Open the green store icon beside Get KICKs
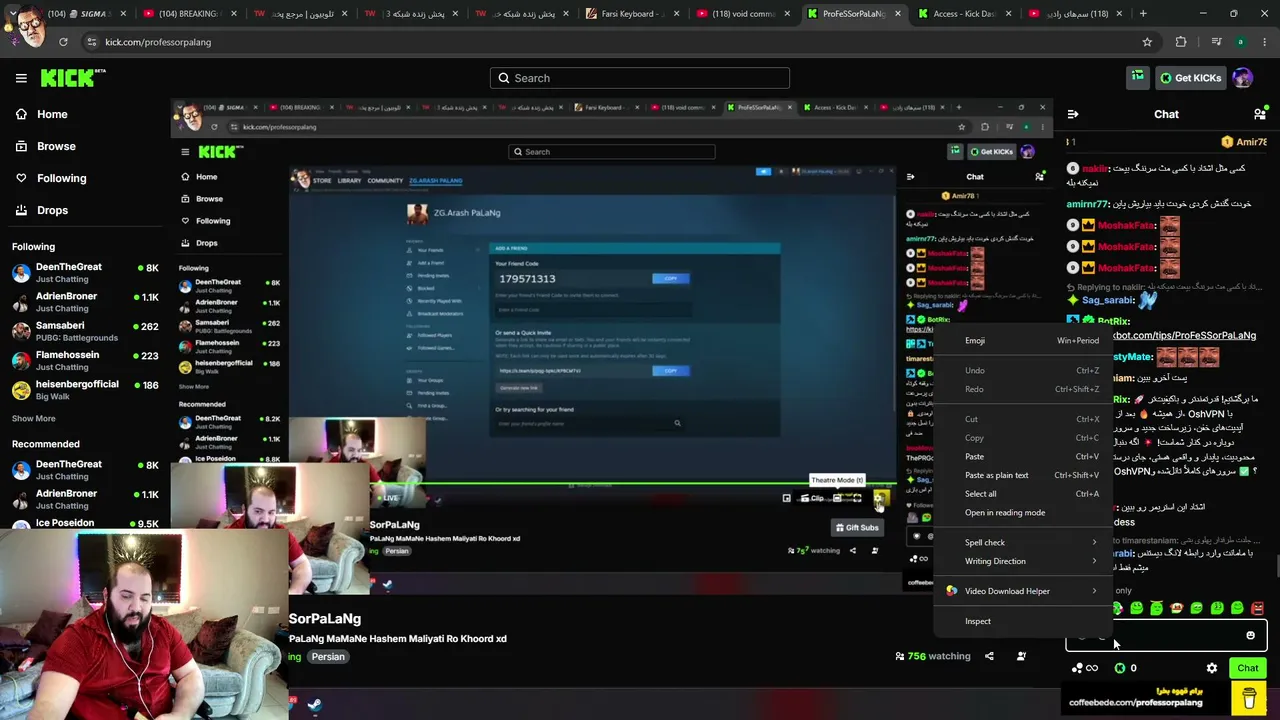 pyautogui.click(x=1137, y=77)
